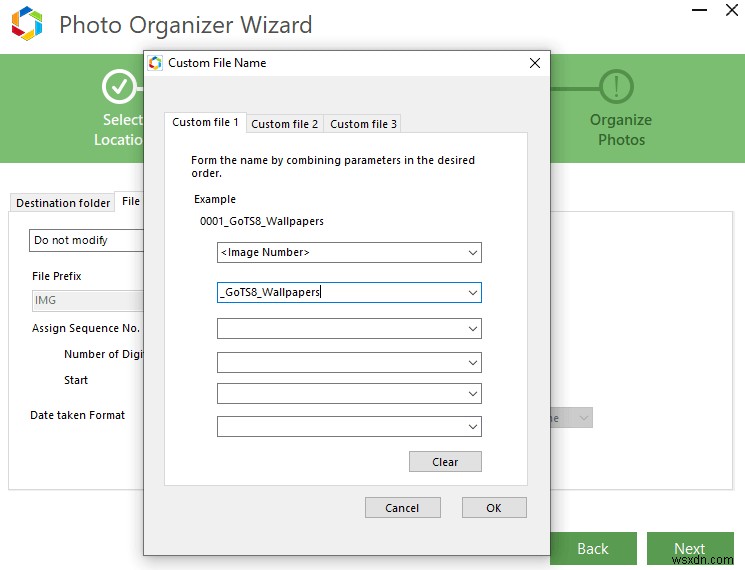Click the Example label in dialog

215,200
